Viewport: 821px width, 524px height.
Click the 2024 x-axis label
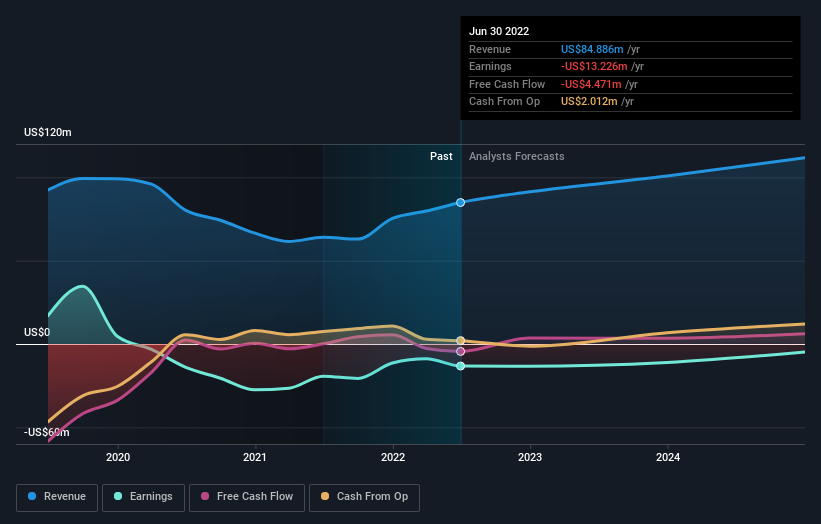(x=668, y=457)
